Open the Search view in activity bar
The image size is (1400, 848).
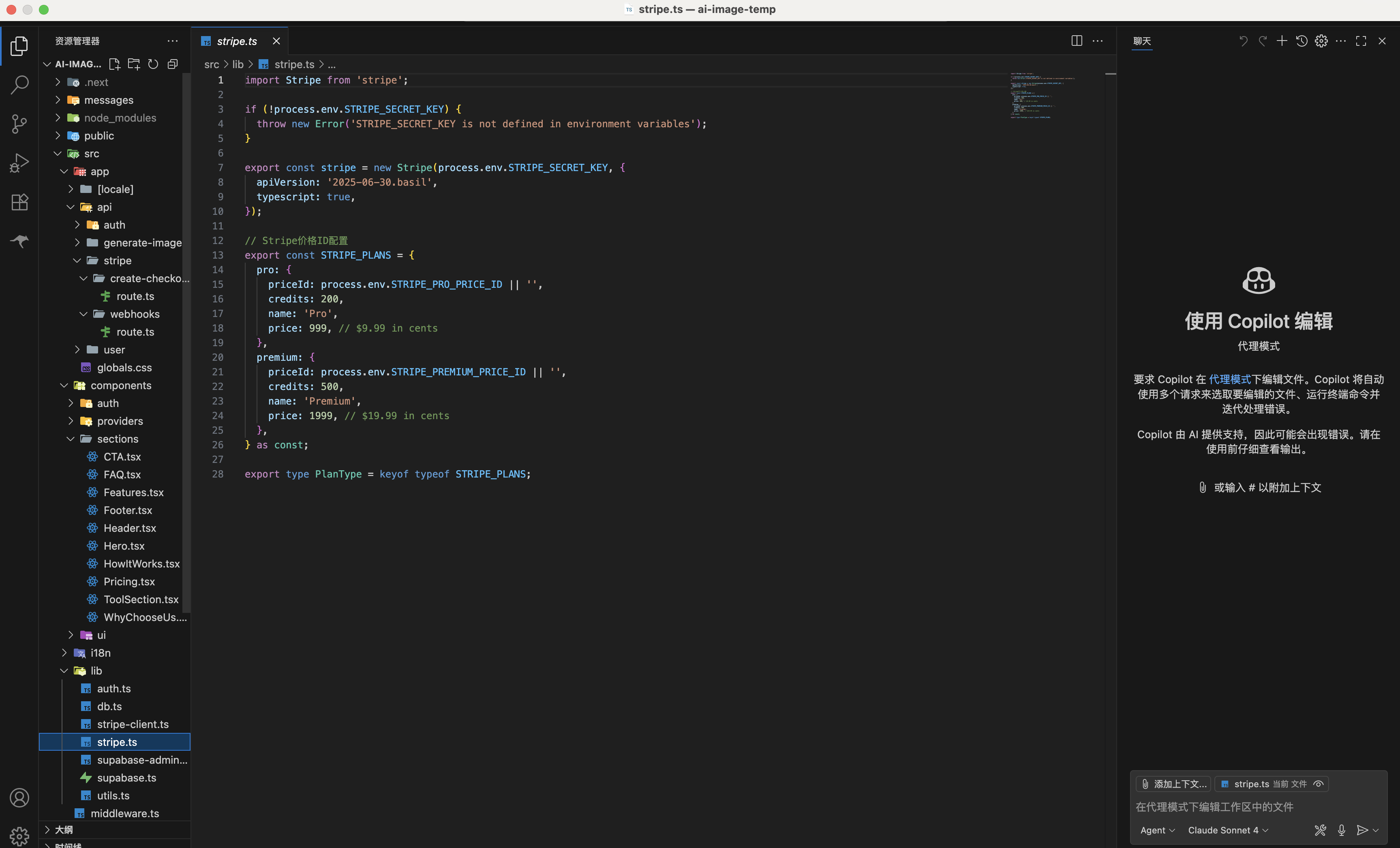click(19, 85)
